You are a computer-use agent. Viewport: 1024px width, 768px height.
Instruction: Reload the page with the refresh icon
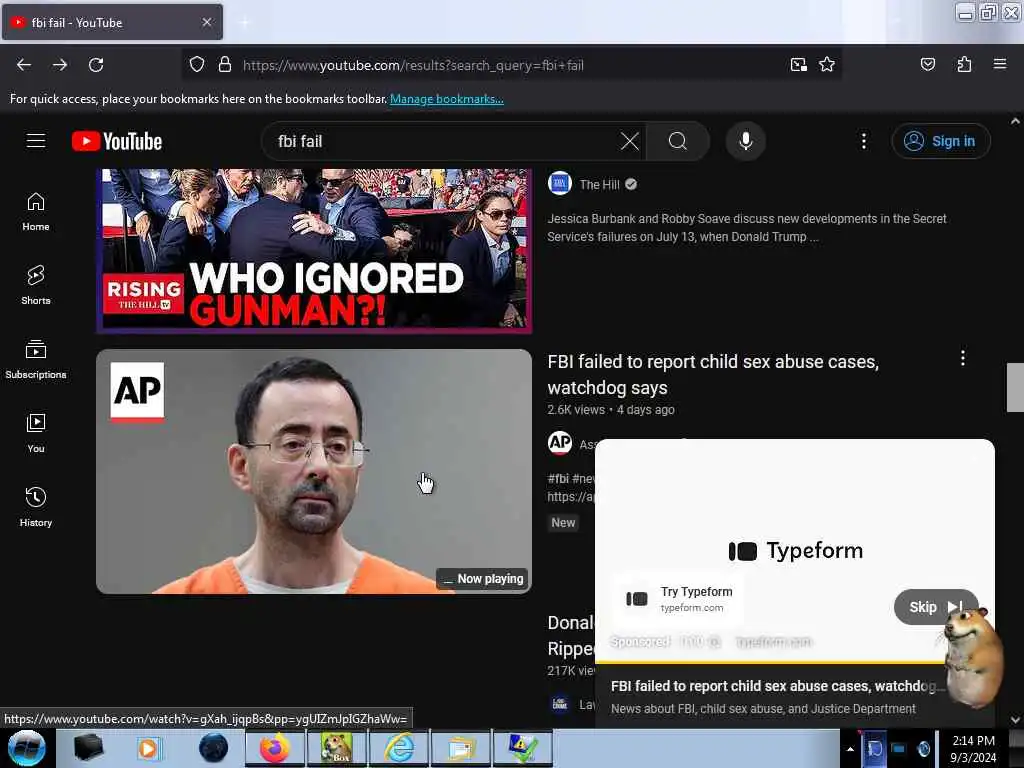(x=96, y=65)
